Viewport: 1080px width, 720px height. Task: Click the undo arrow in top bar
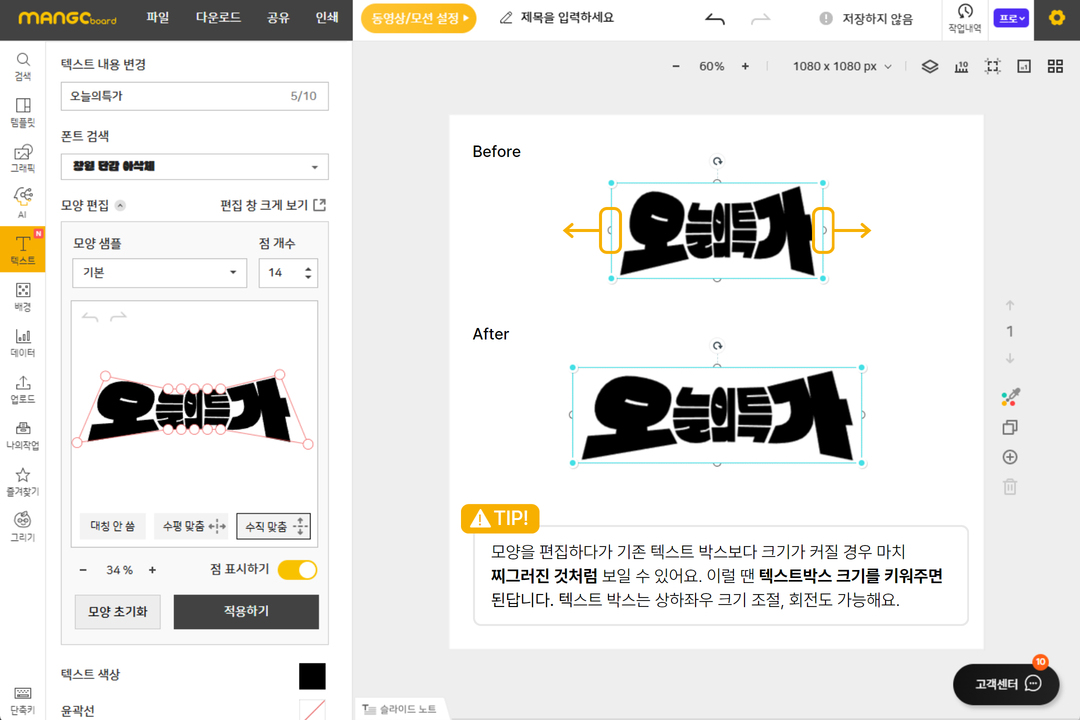(x=714, y=19)
